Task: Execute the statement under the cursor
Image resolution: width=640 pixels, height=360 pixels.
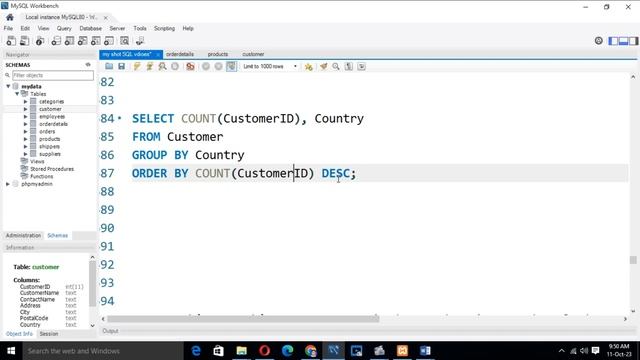Action: [x=150, y=66]
